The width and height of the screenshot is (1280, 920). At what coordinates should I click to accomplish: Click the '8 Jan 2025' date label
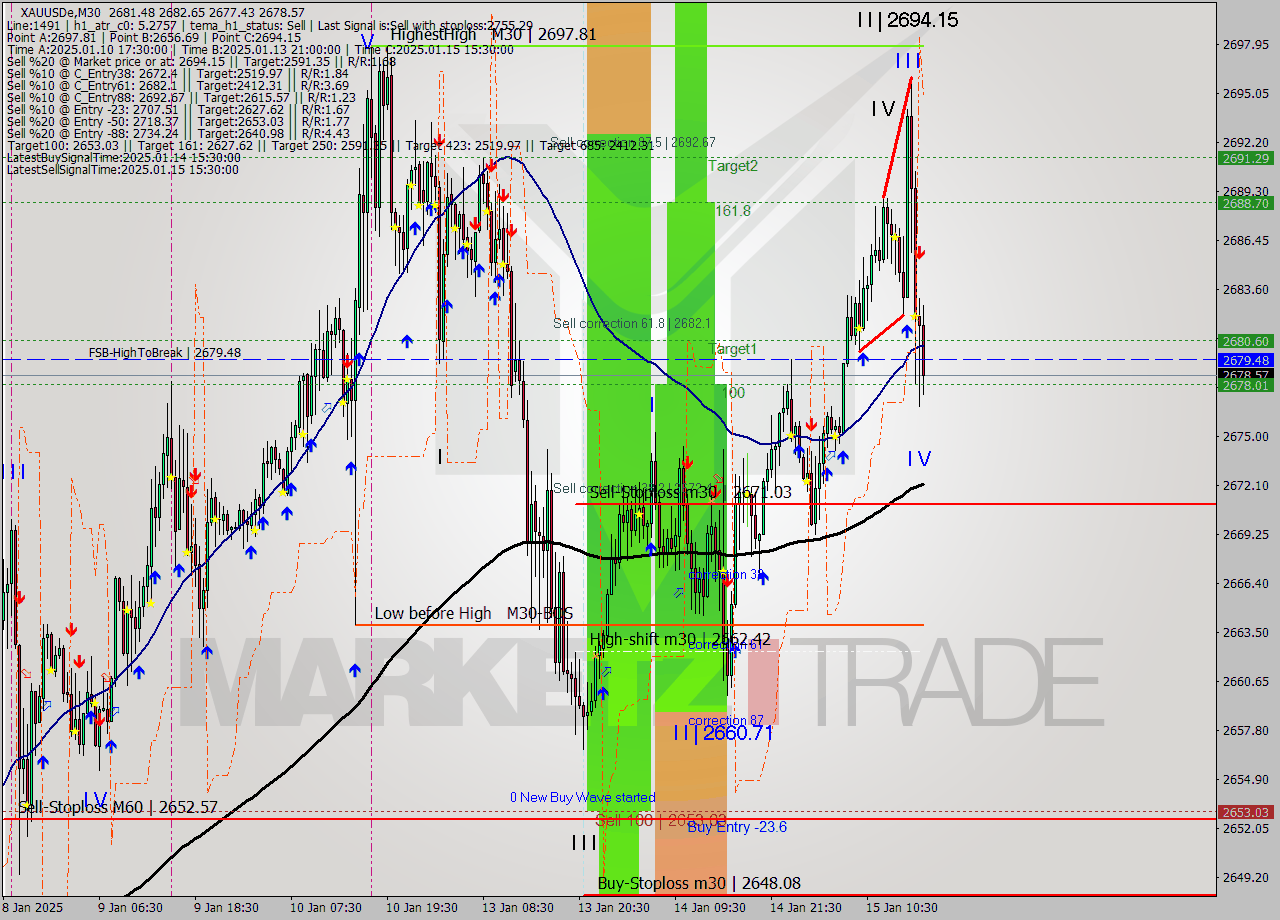point(32,908)
